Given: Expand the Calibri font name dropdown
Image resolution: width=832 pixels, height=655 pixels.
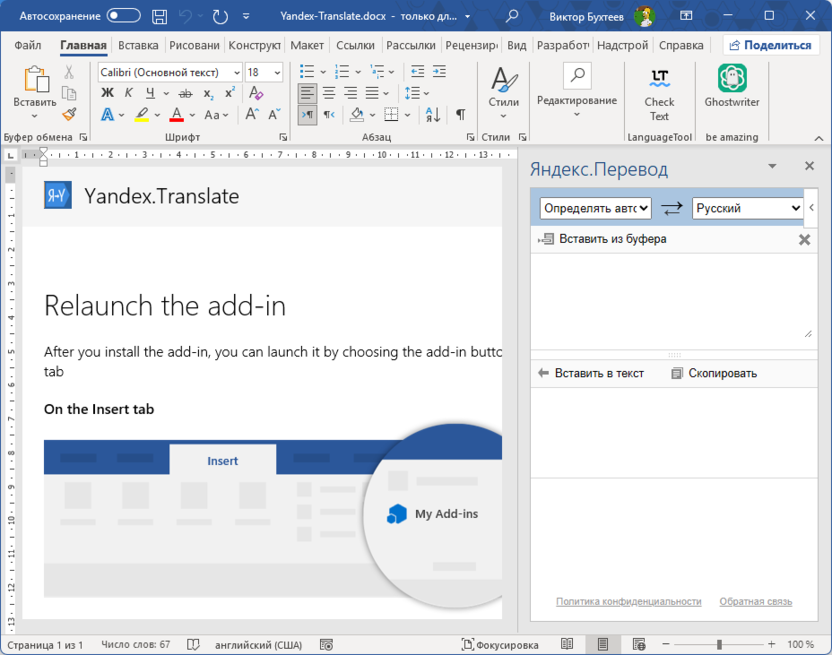Looking at the screenshot, I should 236,72.
